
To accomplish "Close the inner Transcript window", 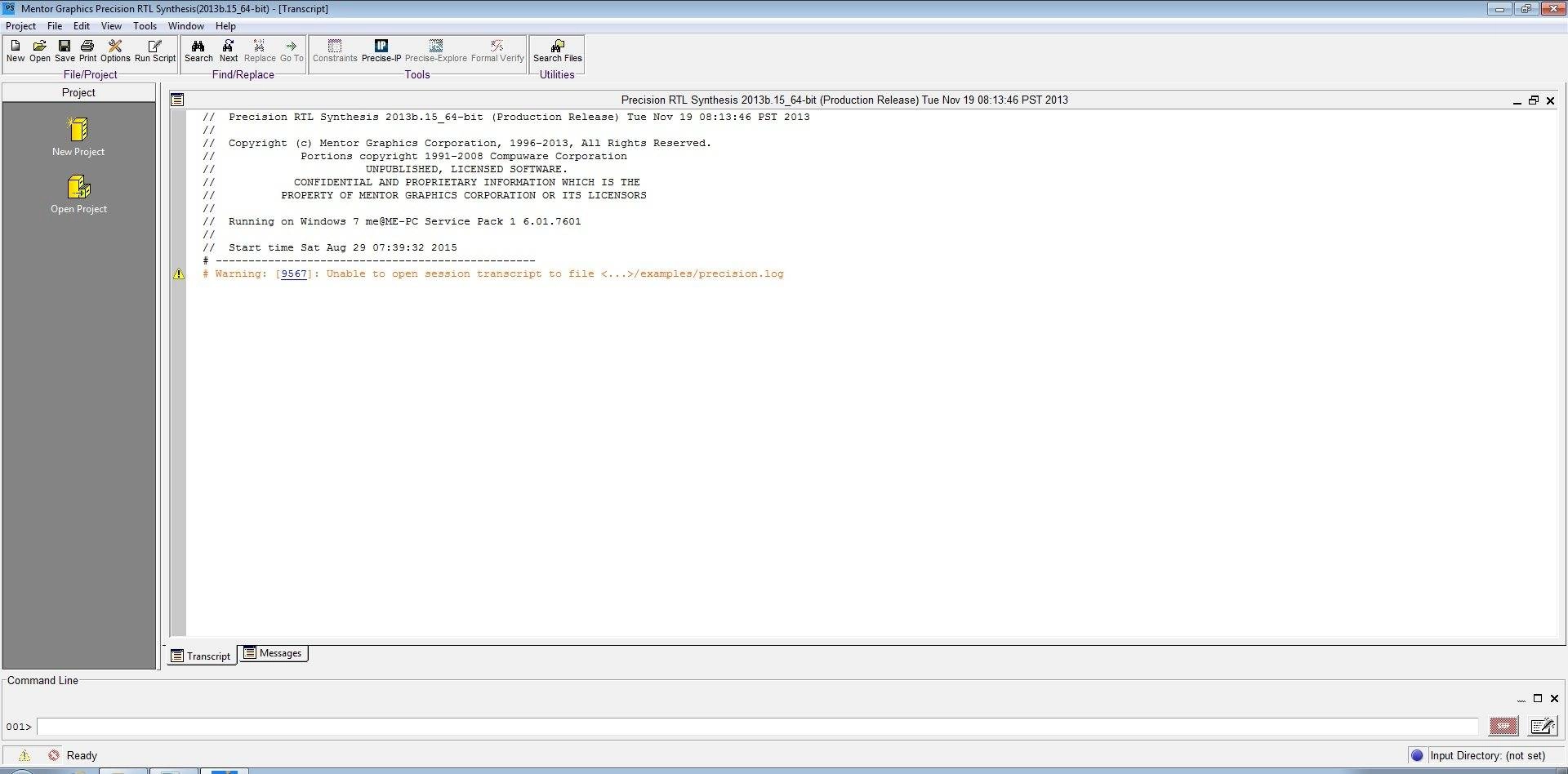I will 1550,100.
